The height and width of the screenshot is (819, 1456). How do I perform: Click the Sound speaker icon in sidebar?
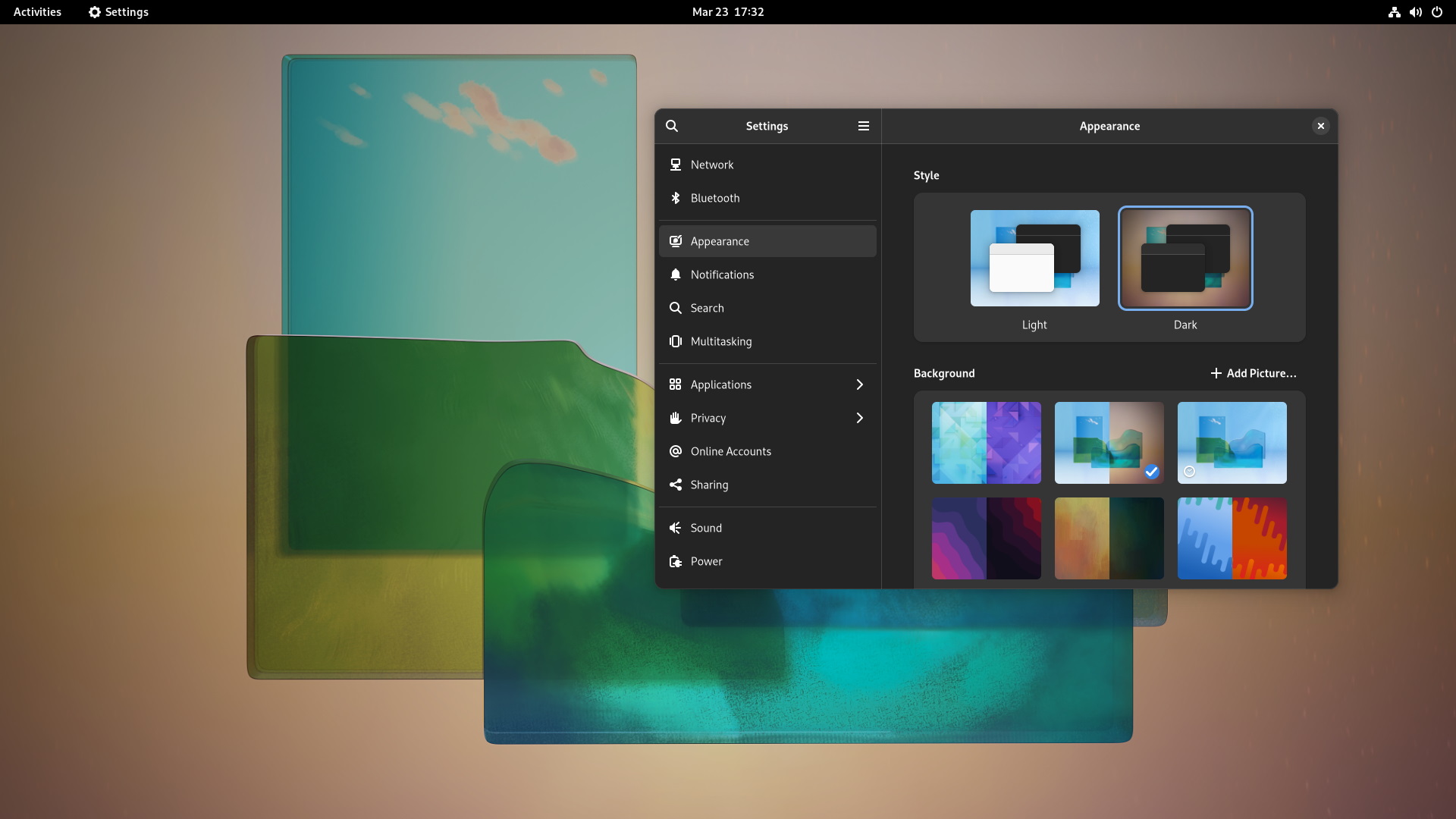pos(676,528)
